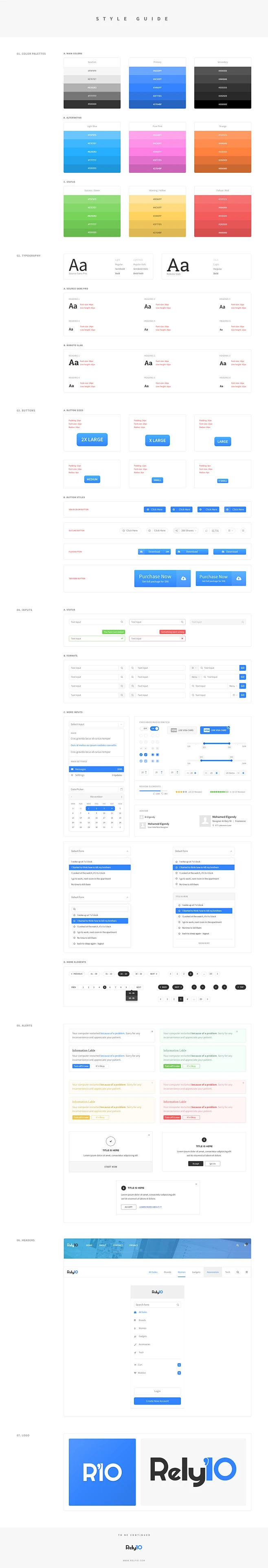
Task: Click the search icon in blue header
Action: click(237, 1245)
